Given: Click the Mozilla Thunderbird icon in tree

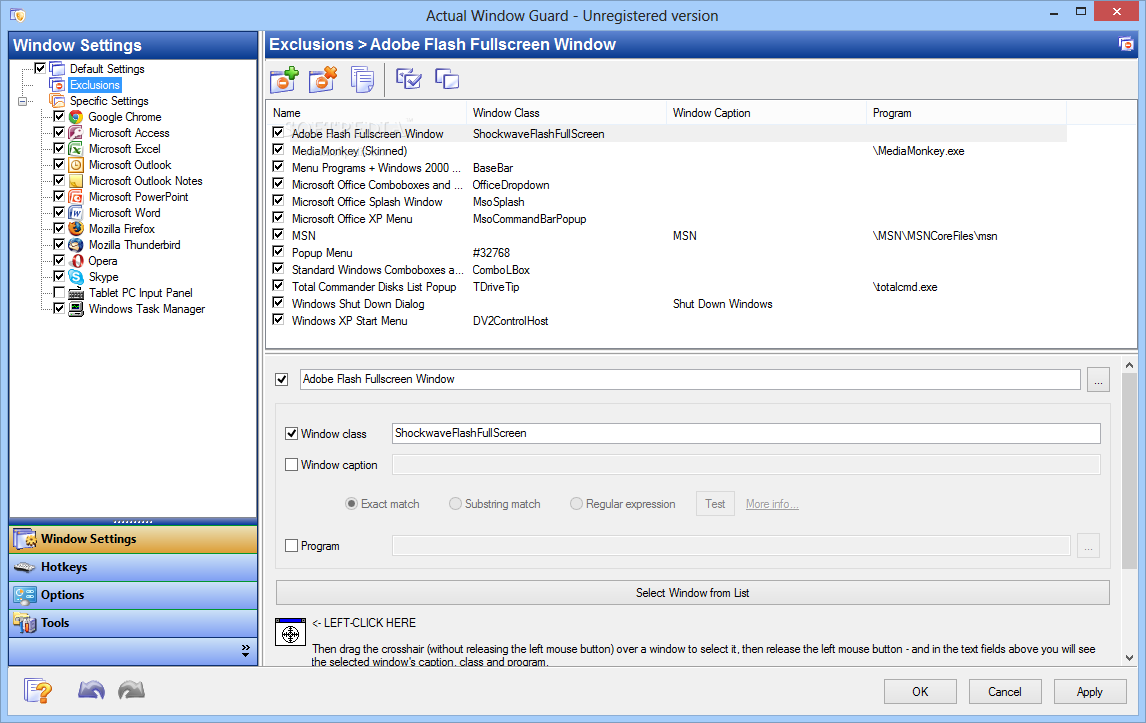Looking at the screenshot, I should pyautogui.click(x=76, y=245).
